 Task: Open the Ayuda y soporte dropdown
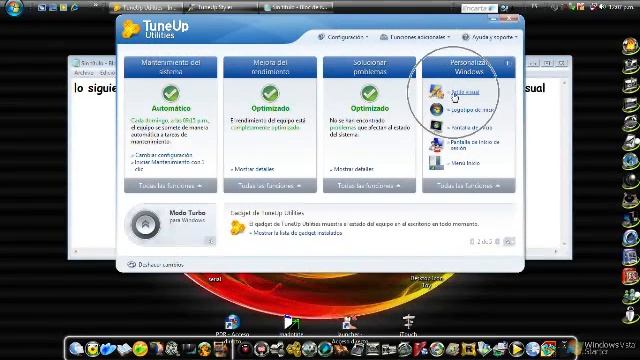490,37
